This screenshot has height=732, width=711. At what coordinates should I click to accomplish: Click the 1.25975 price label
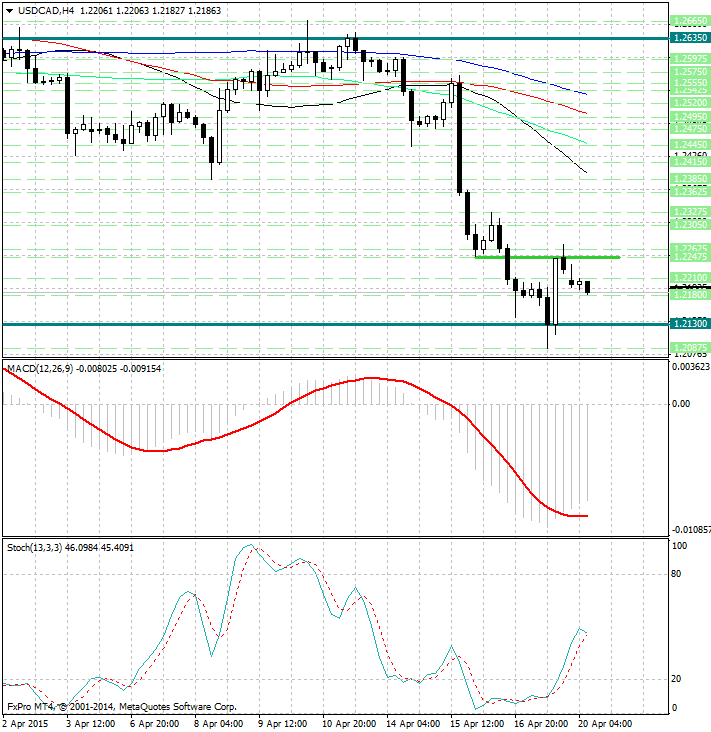690,59
